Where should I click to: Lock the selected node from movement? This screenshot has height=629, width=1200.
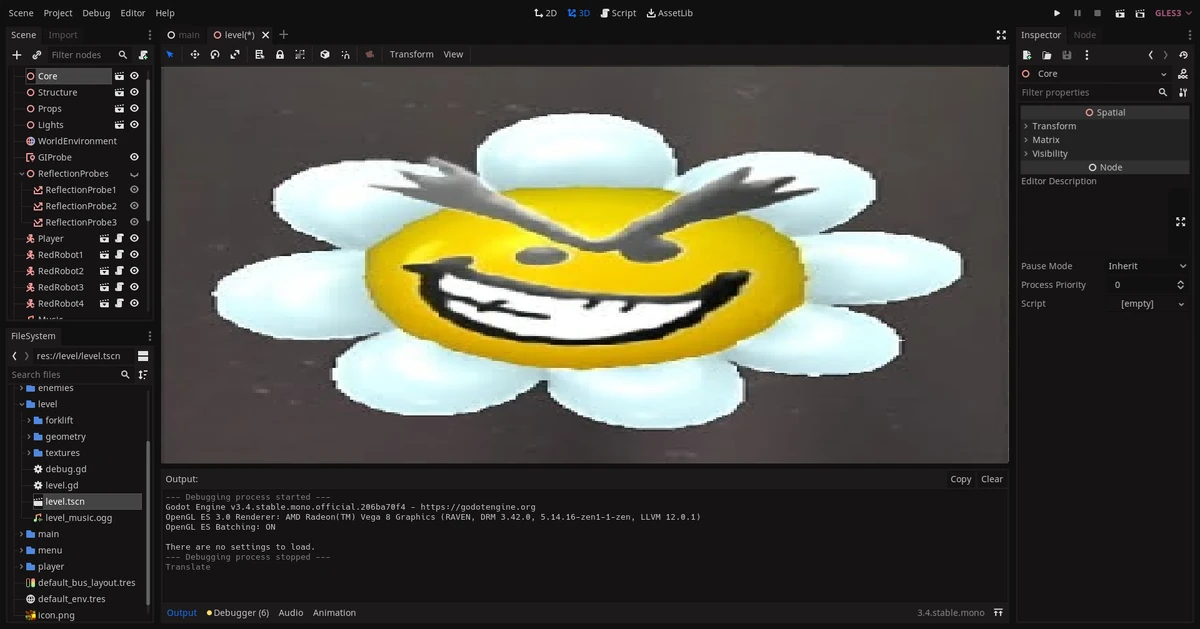280,54
